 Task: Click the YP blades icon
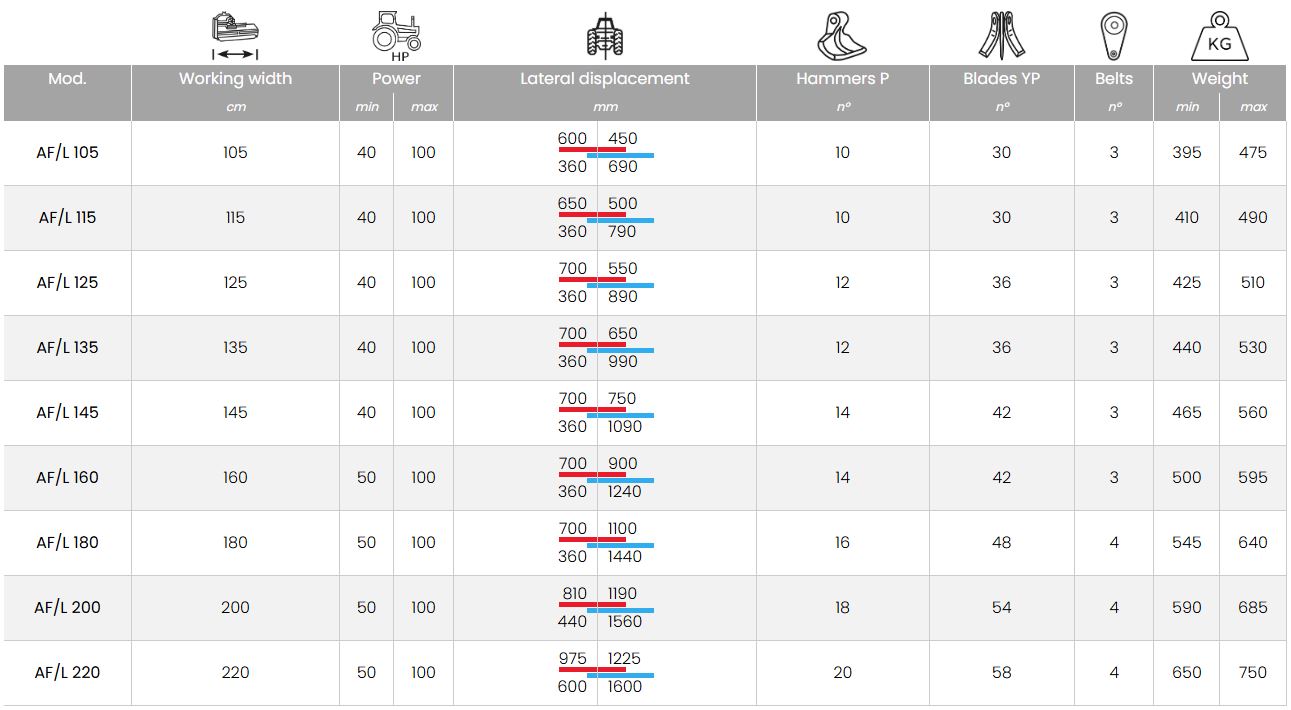click(1001, 36)
